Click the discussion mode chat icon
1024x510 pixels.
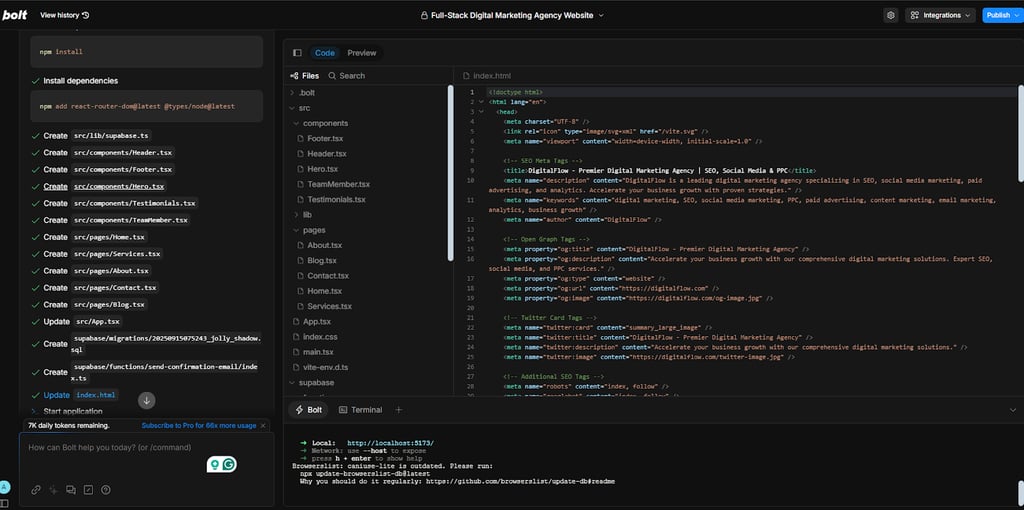(x=71, y=490)
